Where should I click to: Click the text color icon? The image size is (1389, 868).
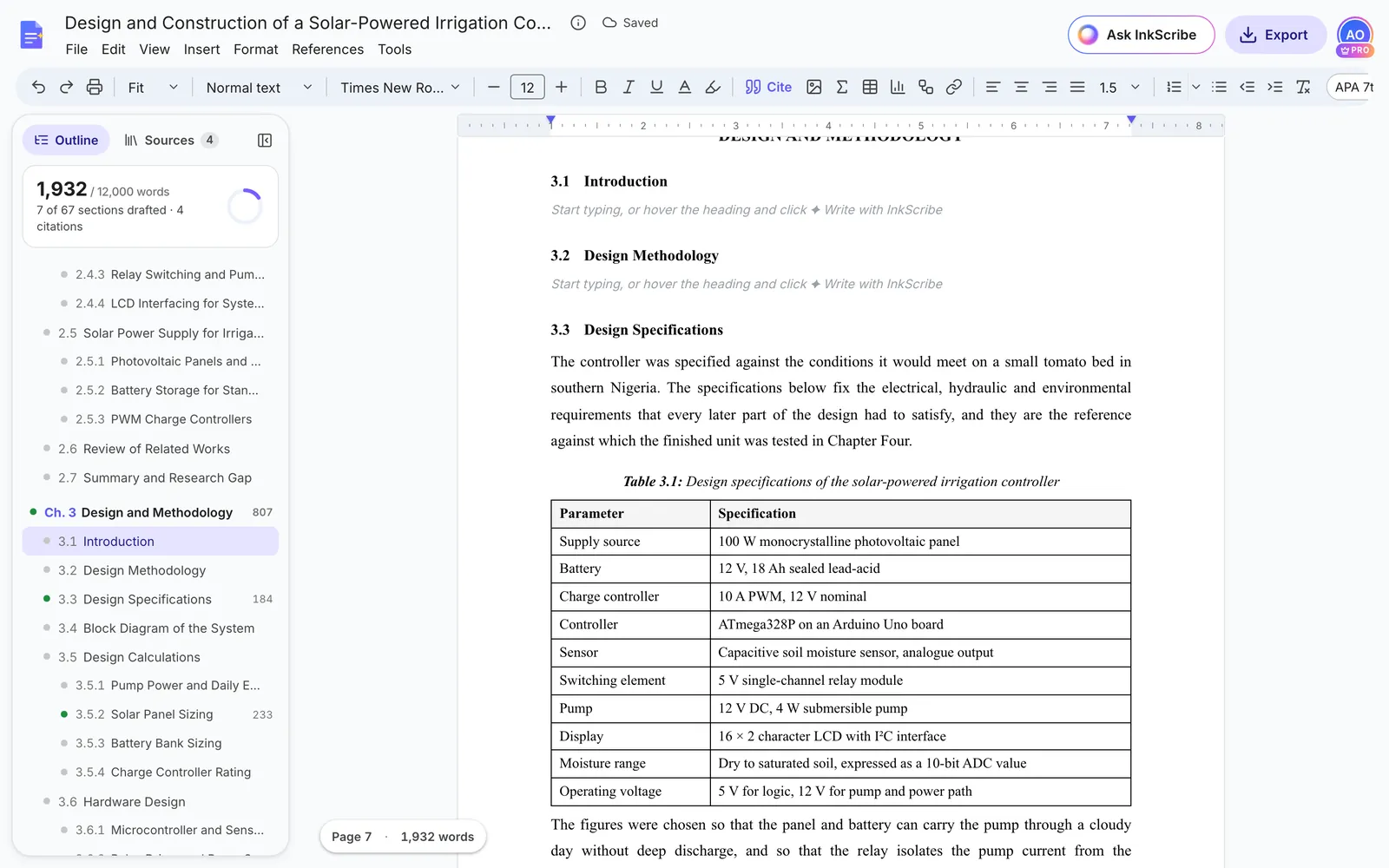[x=685, y=87]
